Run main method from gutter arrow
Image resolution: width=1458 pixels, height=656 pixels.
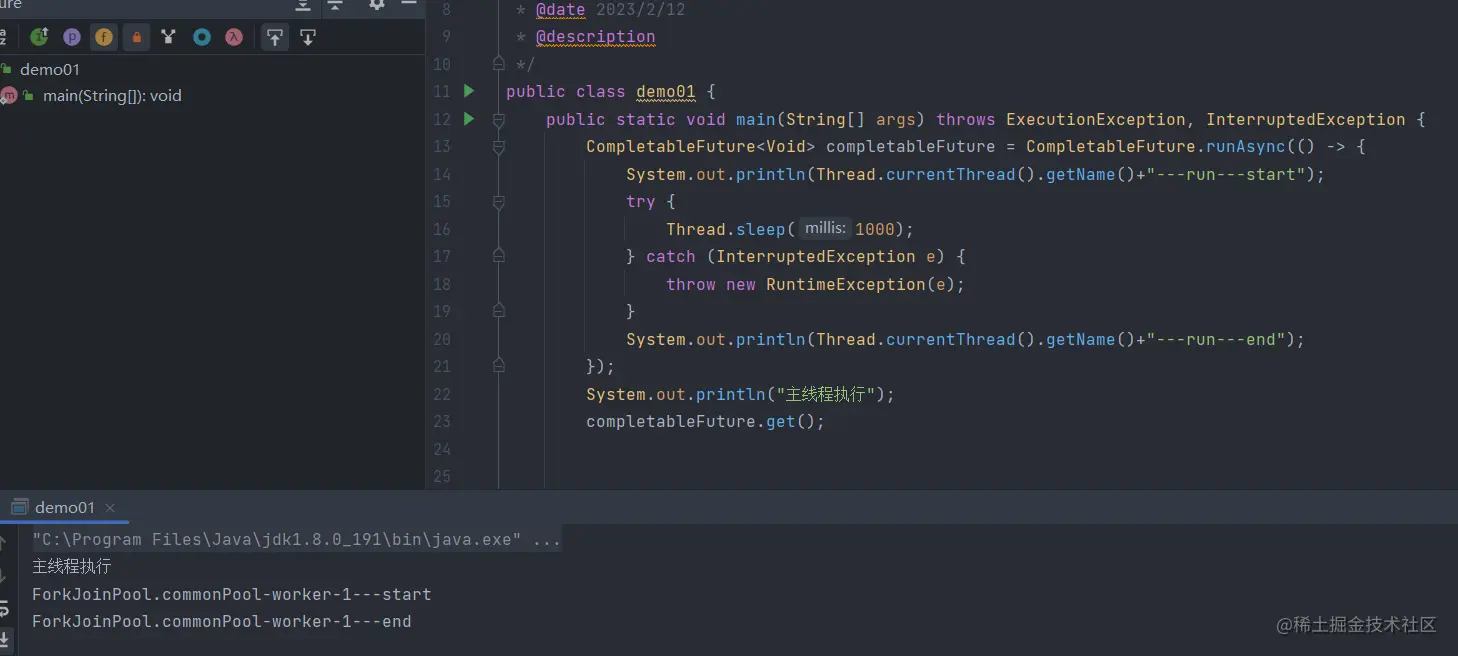pyautogui.click(x=469, y=119)
